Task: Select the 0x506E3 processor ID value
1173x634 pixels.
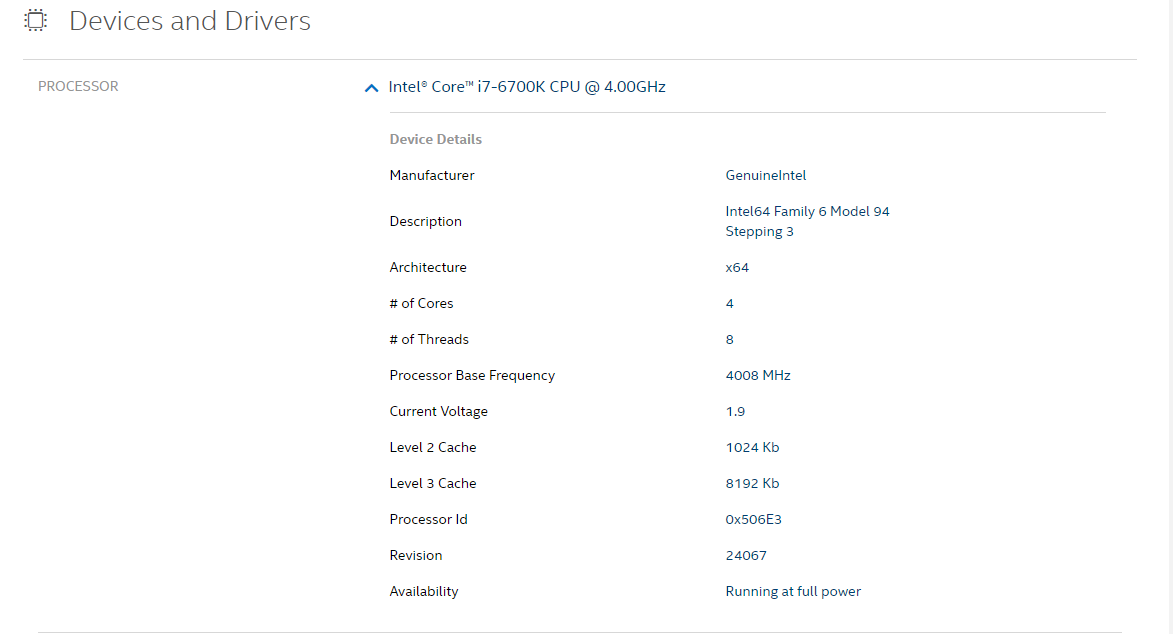Action: 753,519
